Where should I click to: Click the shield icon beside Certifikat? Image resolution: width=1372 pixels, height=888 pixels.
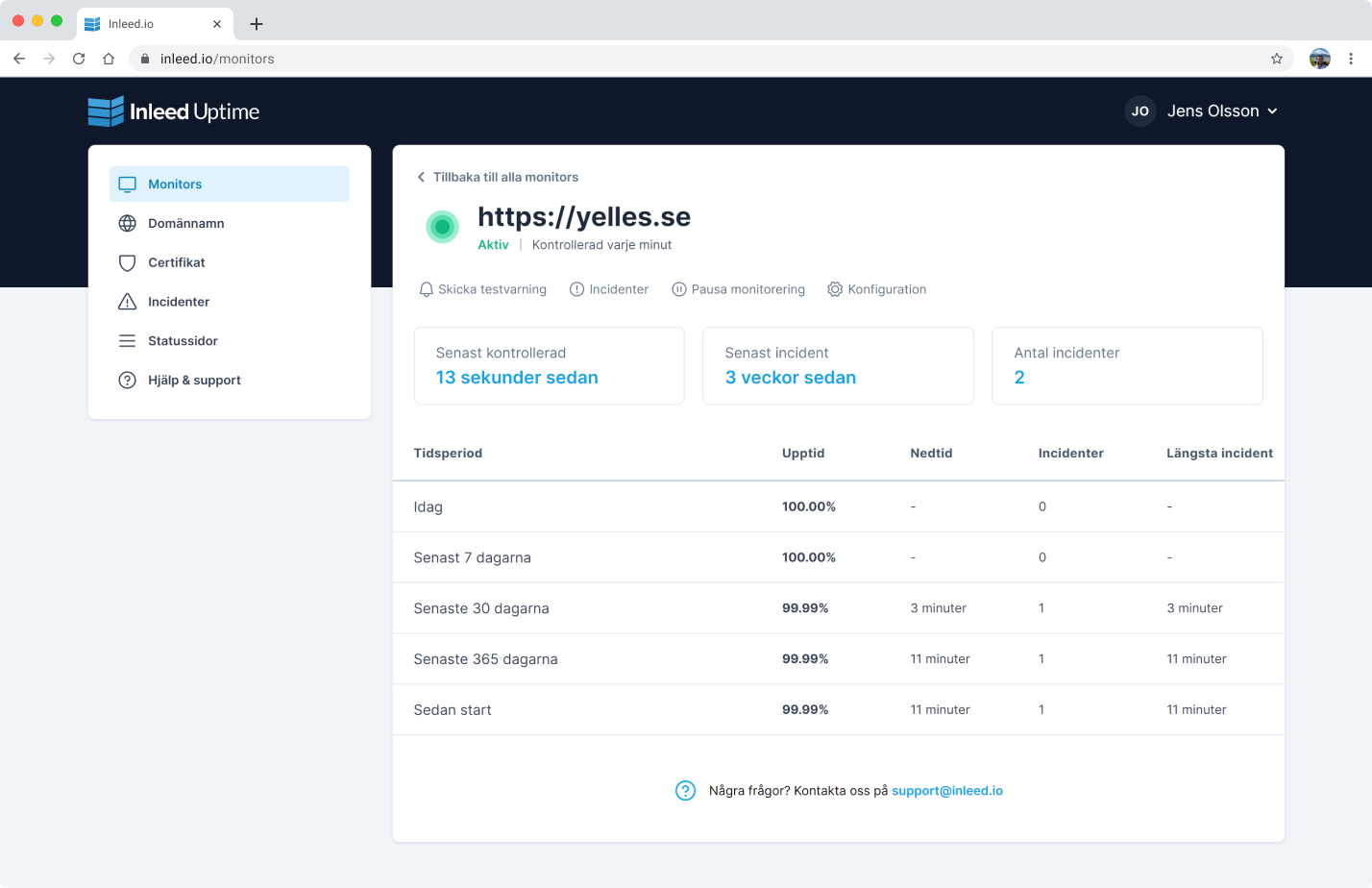click(x=127, y=263)
